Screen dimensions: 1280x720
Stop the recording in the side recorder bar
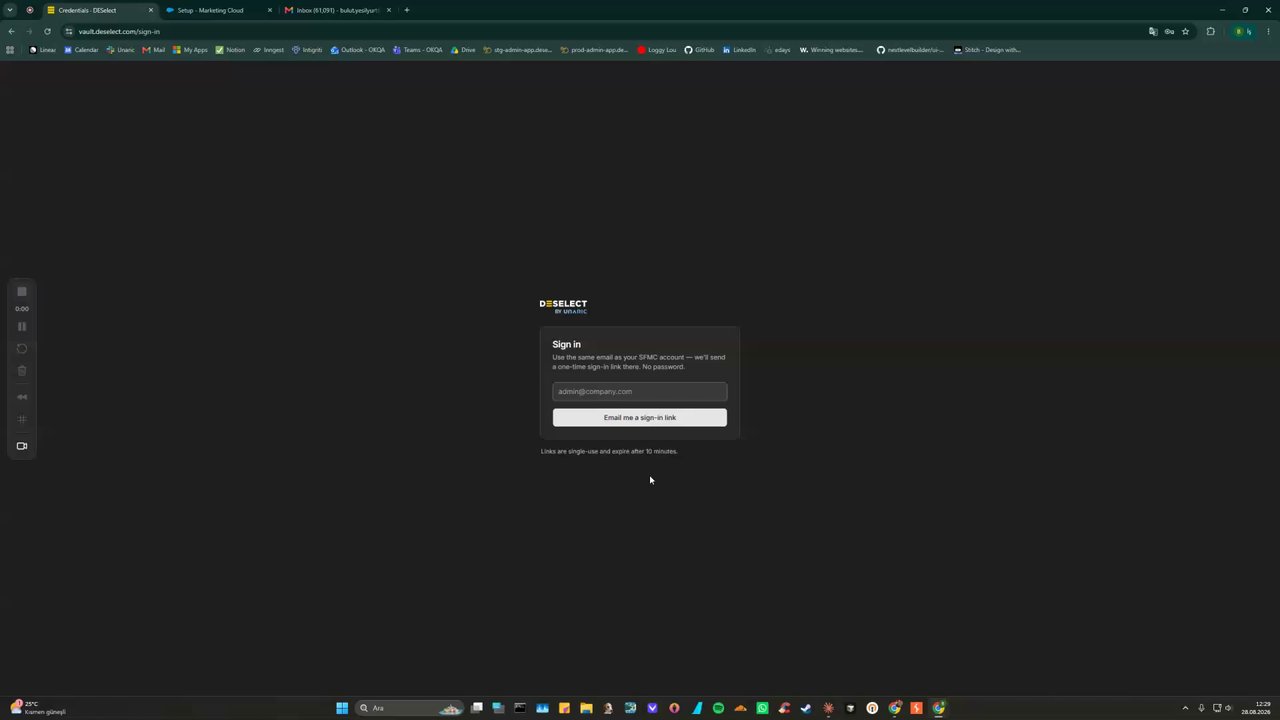(x=22, y=291)
